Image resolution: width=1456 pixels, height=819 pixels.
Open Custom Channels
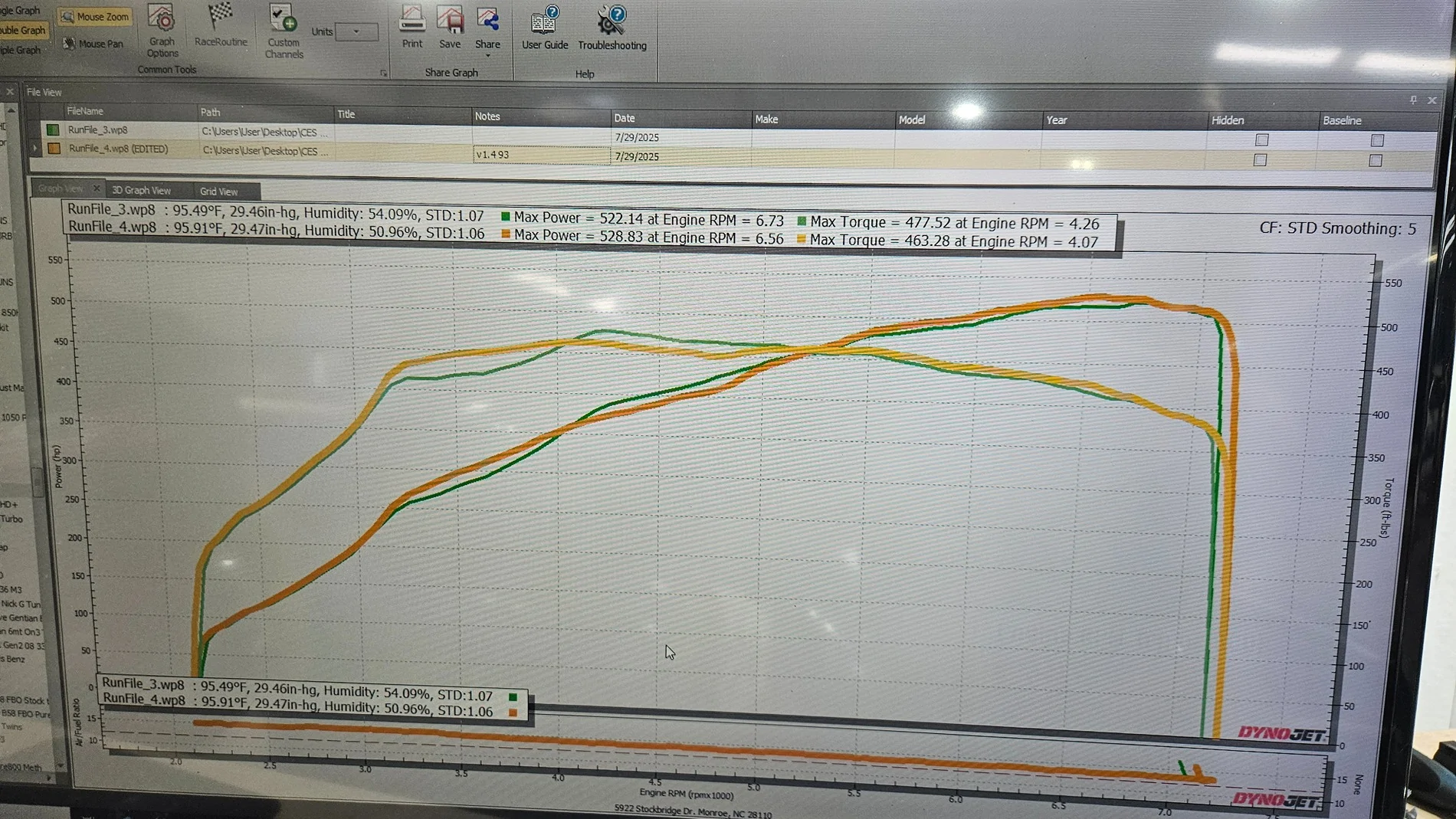coord(284,31)
